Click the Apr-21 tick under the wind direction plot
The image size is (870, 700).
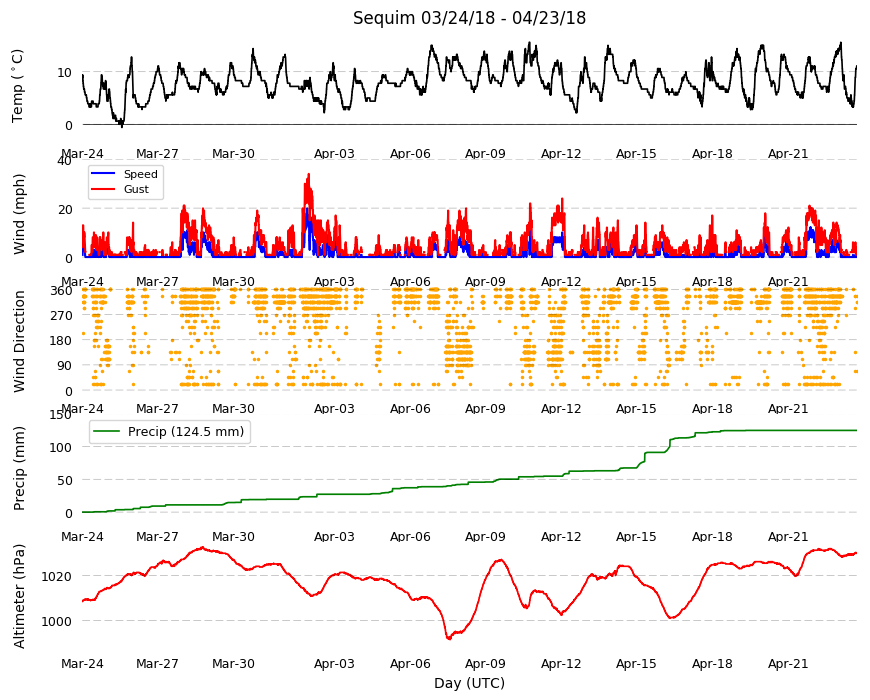(x=788, y=409)
